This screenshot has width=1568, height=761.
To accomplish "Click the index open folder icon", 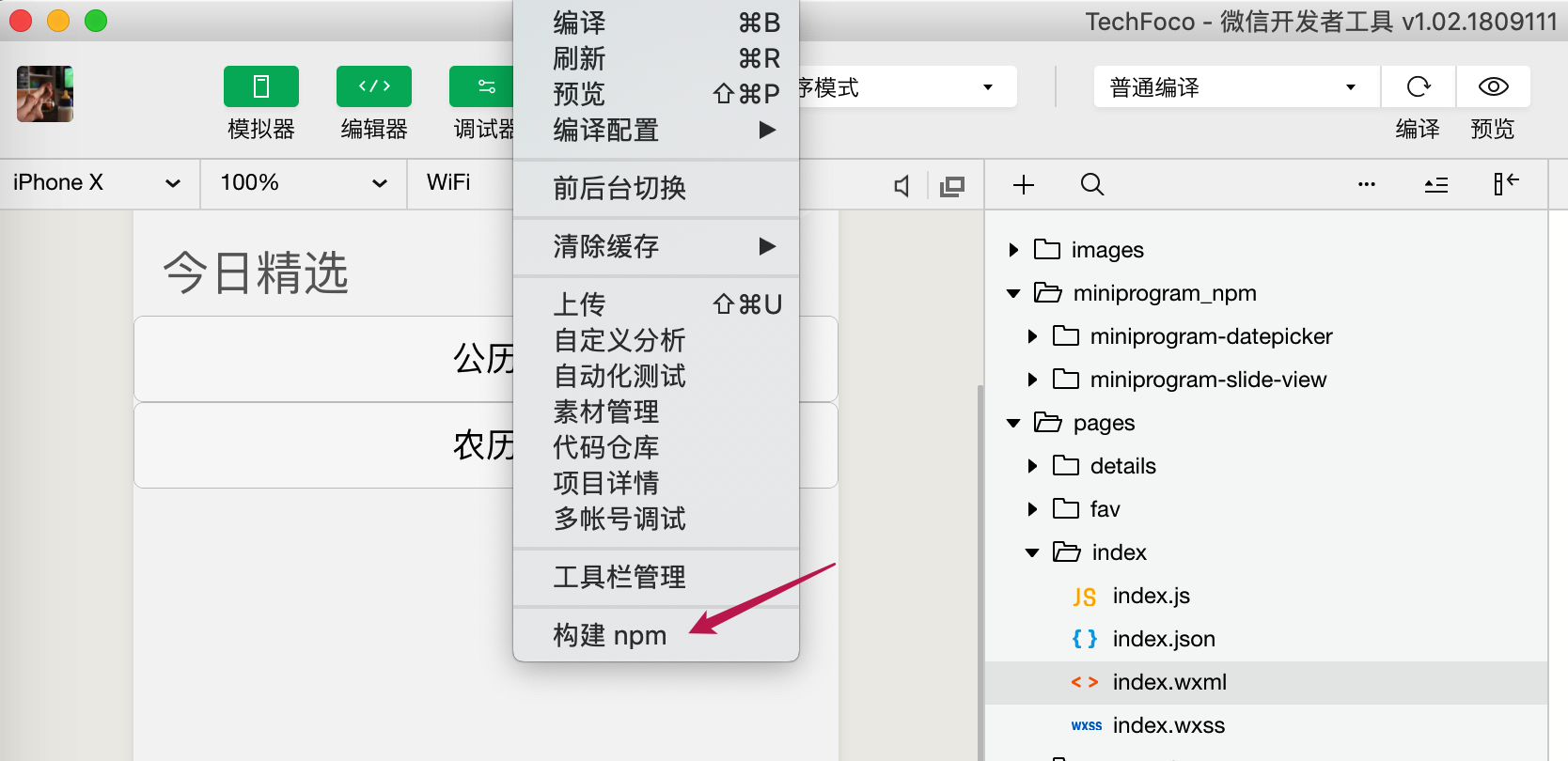I will click(1067, 551).
